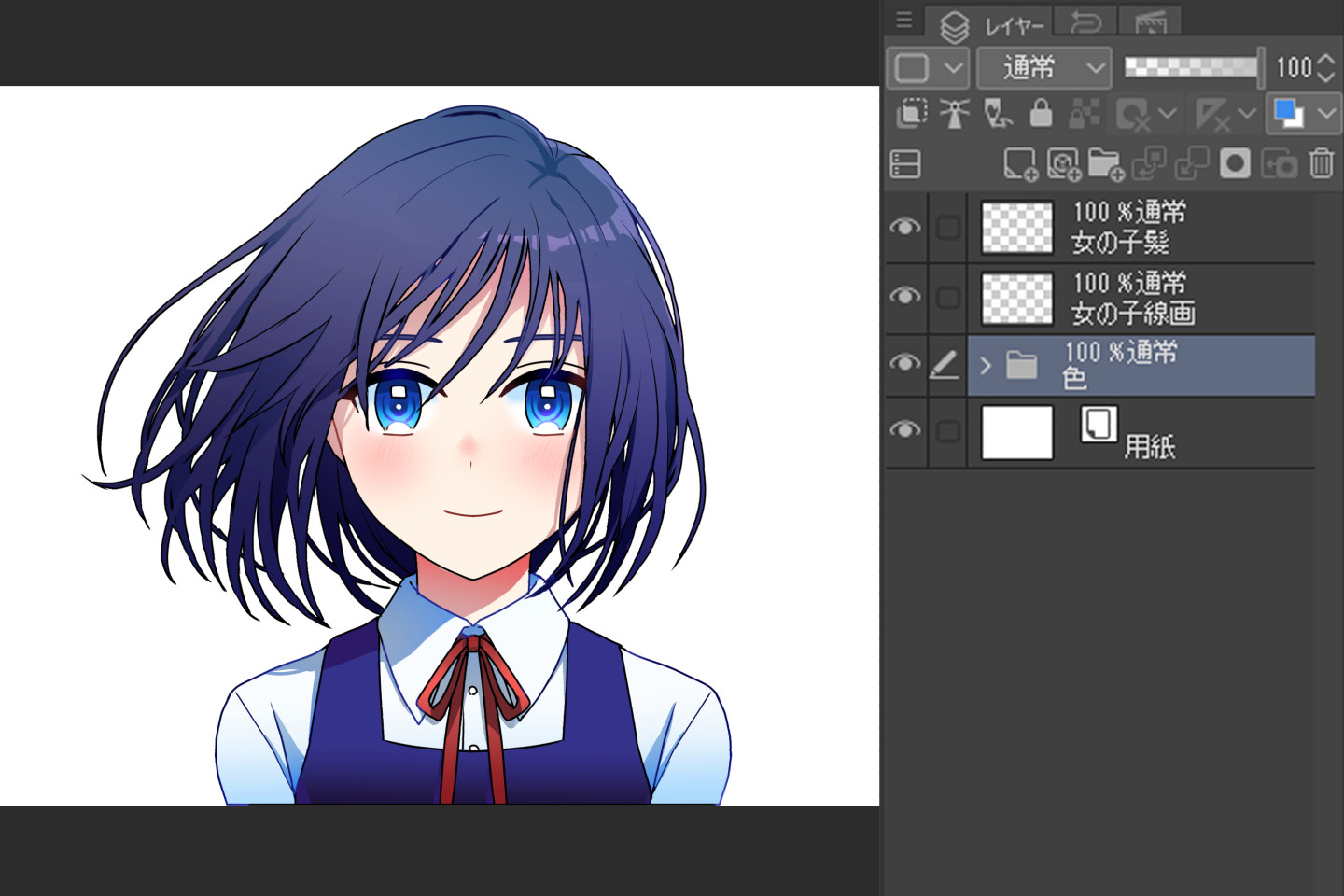This screenshot has height=896, width=1344.
Task: Open the 通常 blending mode dropdown
Action: (x=1043, y=67)
